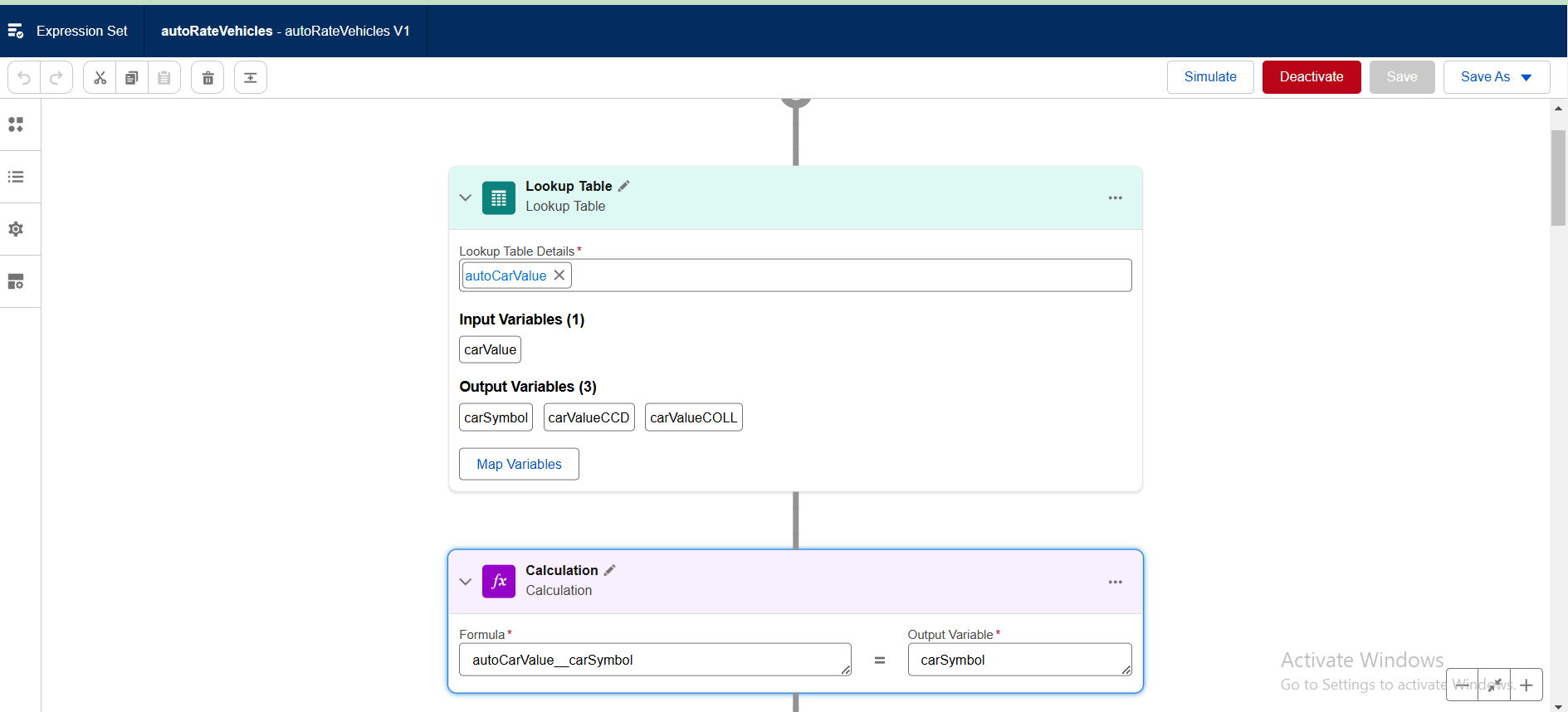
Task: Click the cut scissors icon in toolbar
Action: (x=100, y=78)
